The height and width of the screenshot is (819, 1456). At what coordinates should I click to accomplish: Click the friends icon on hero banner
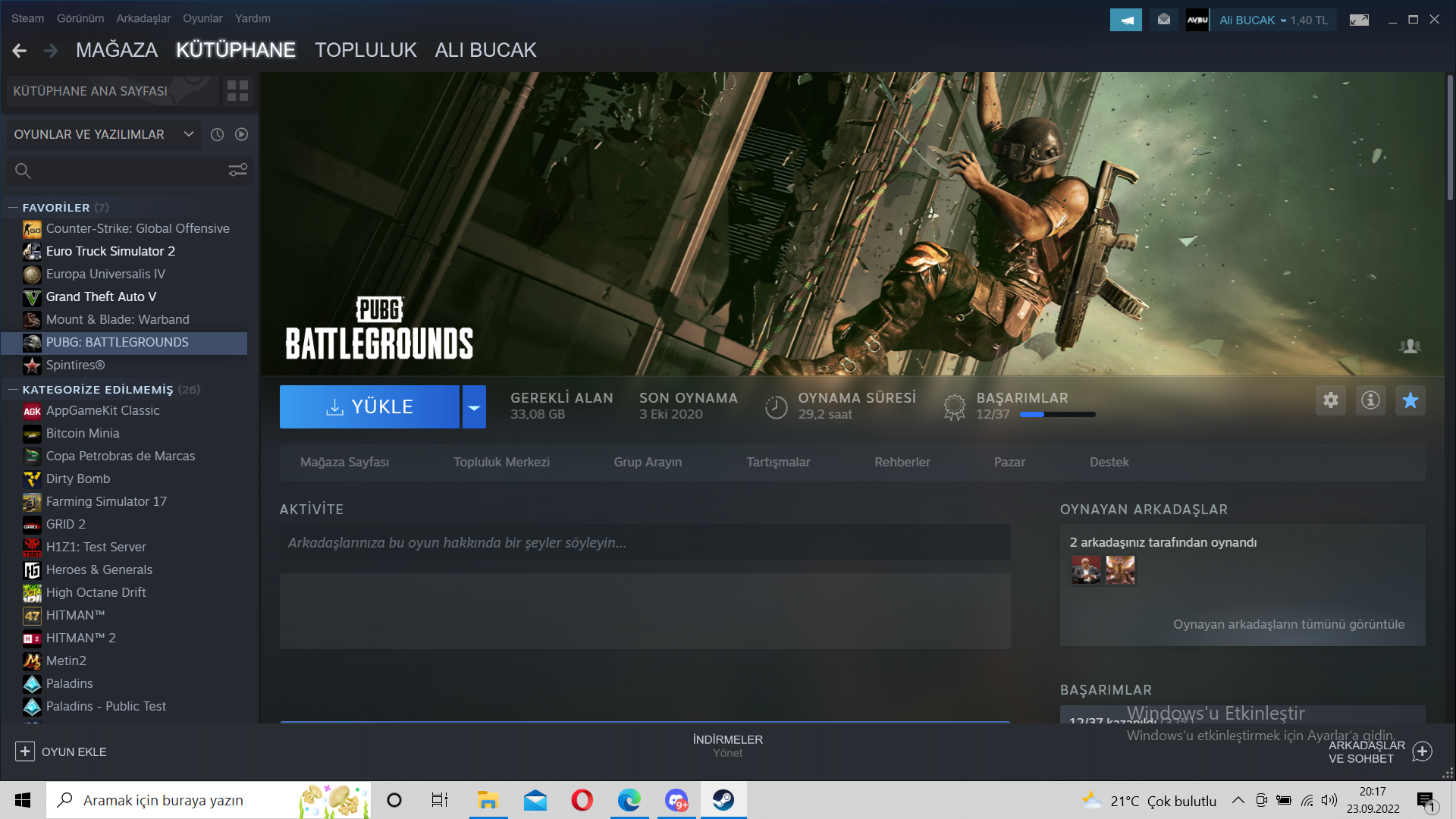point(1410,346)
